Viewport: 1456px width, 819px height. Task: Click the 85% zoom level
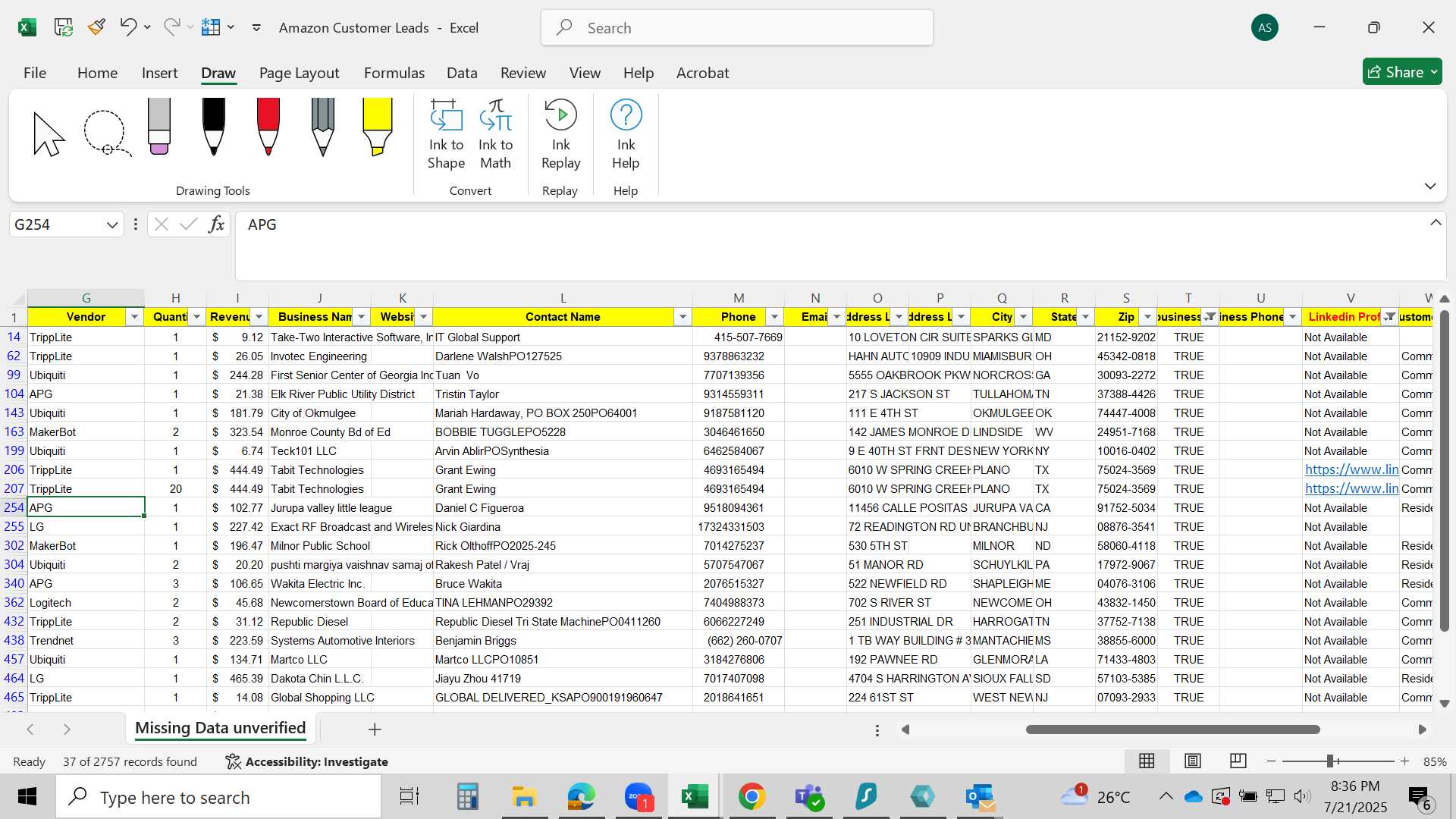click(1434, 761)
